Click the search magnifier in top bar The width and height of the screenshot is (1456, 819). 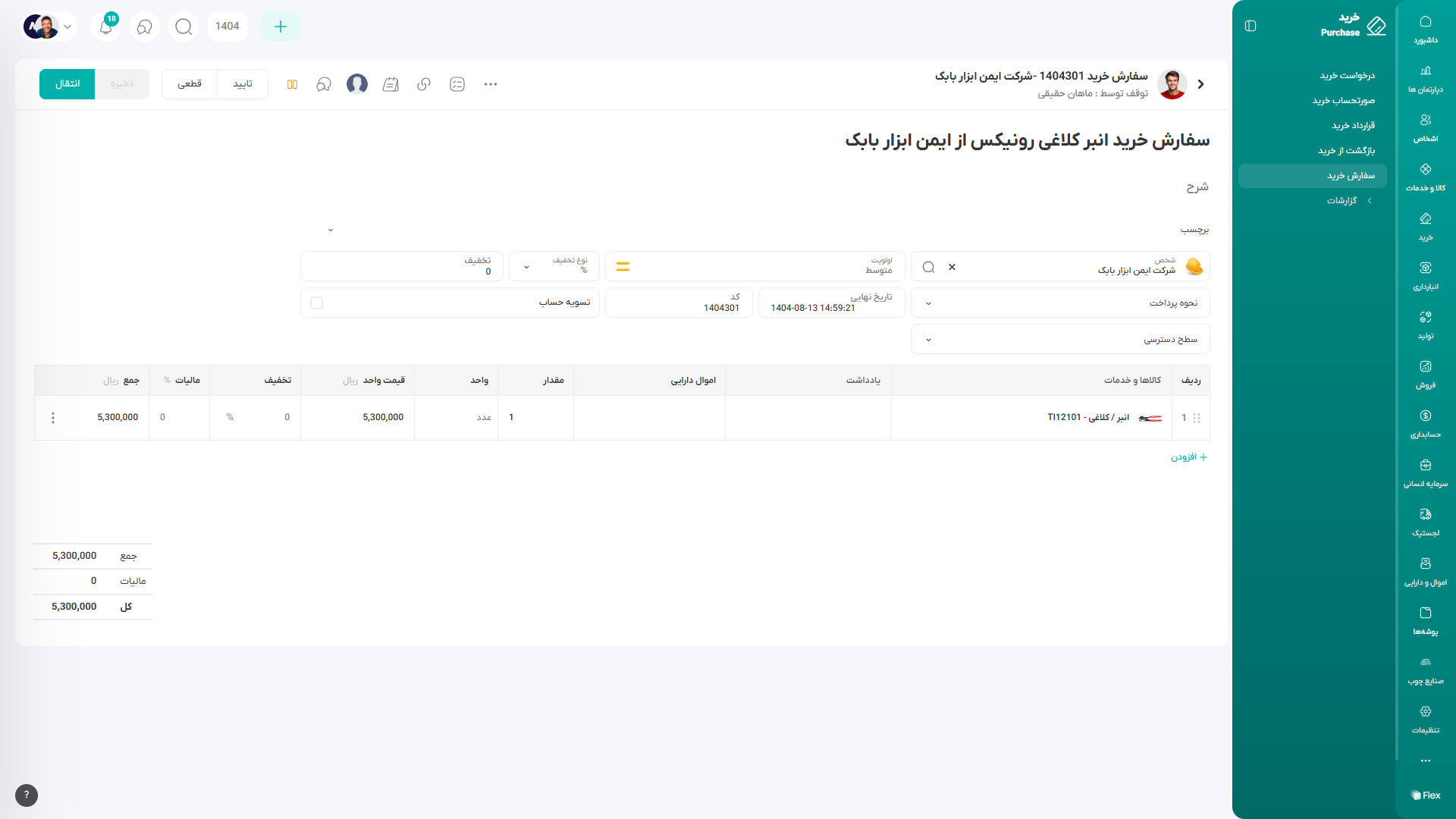pyautogui.click(x=184, y=27)
